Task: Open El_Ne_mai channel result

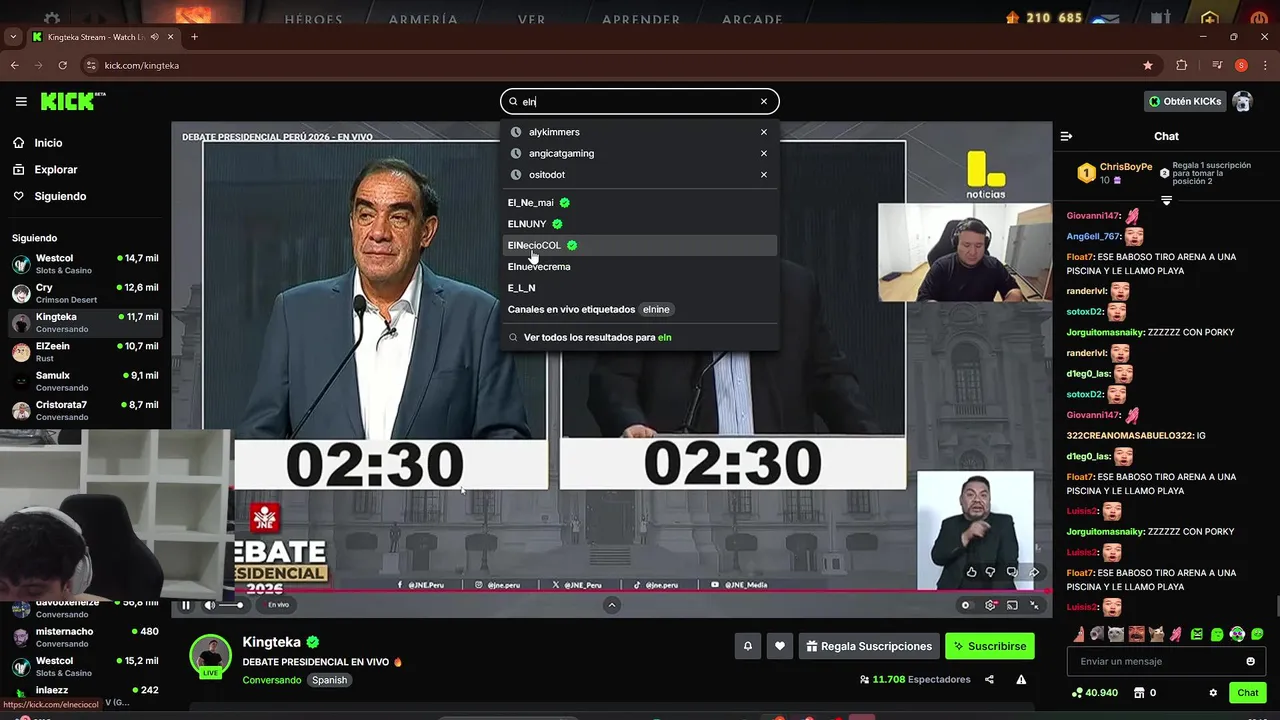Action: tap(640, 202)
